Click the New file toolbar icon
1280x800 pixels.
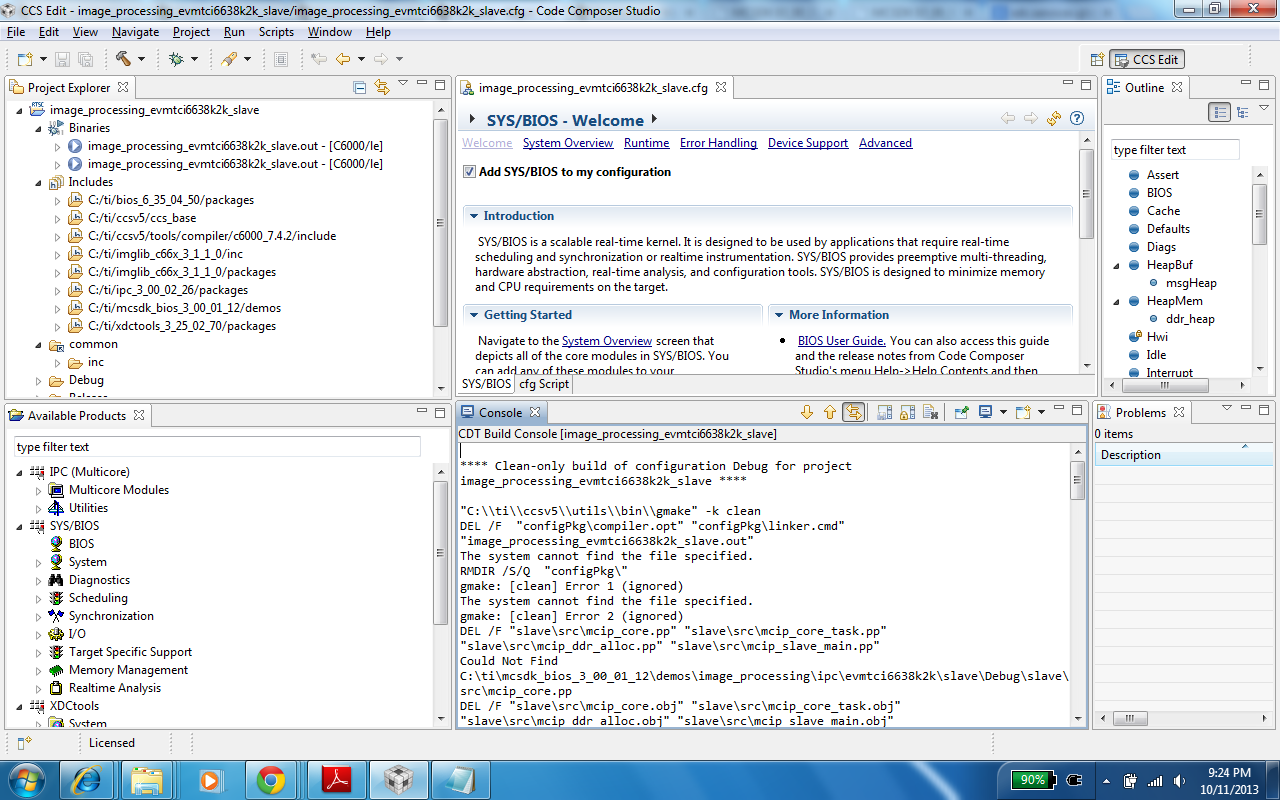pyautogui.click(x=24, y=59)
